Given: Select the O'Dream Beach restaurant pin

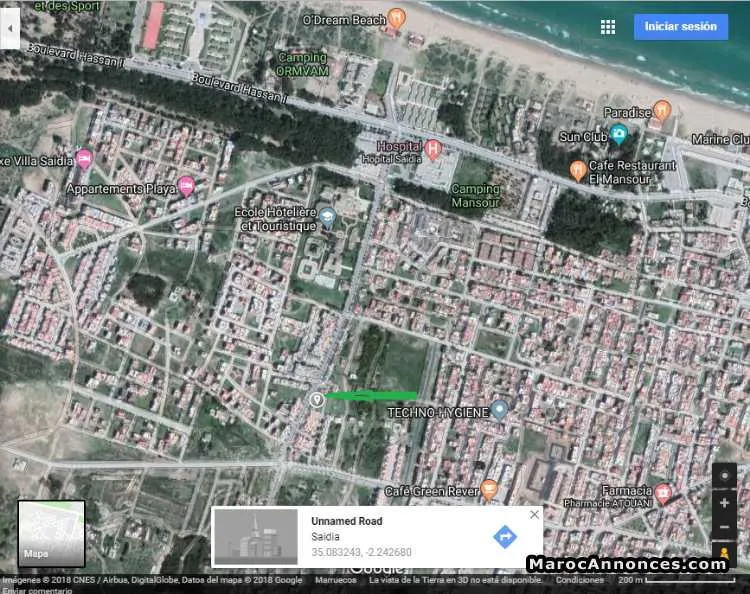Looking at the screenshot, I should coord(397,18).
